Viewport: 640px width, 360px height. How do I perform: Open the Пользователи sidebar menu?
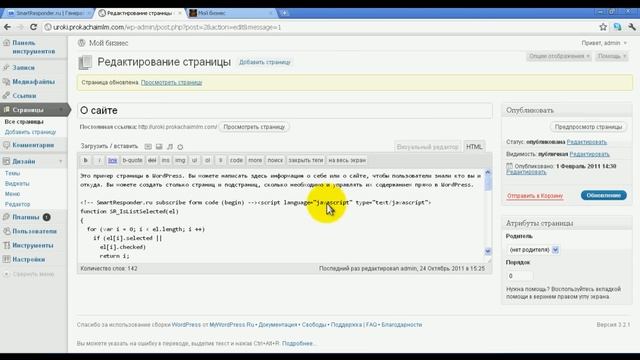point(34,231)
